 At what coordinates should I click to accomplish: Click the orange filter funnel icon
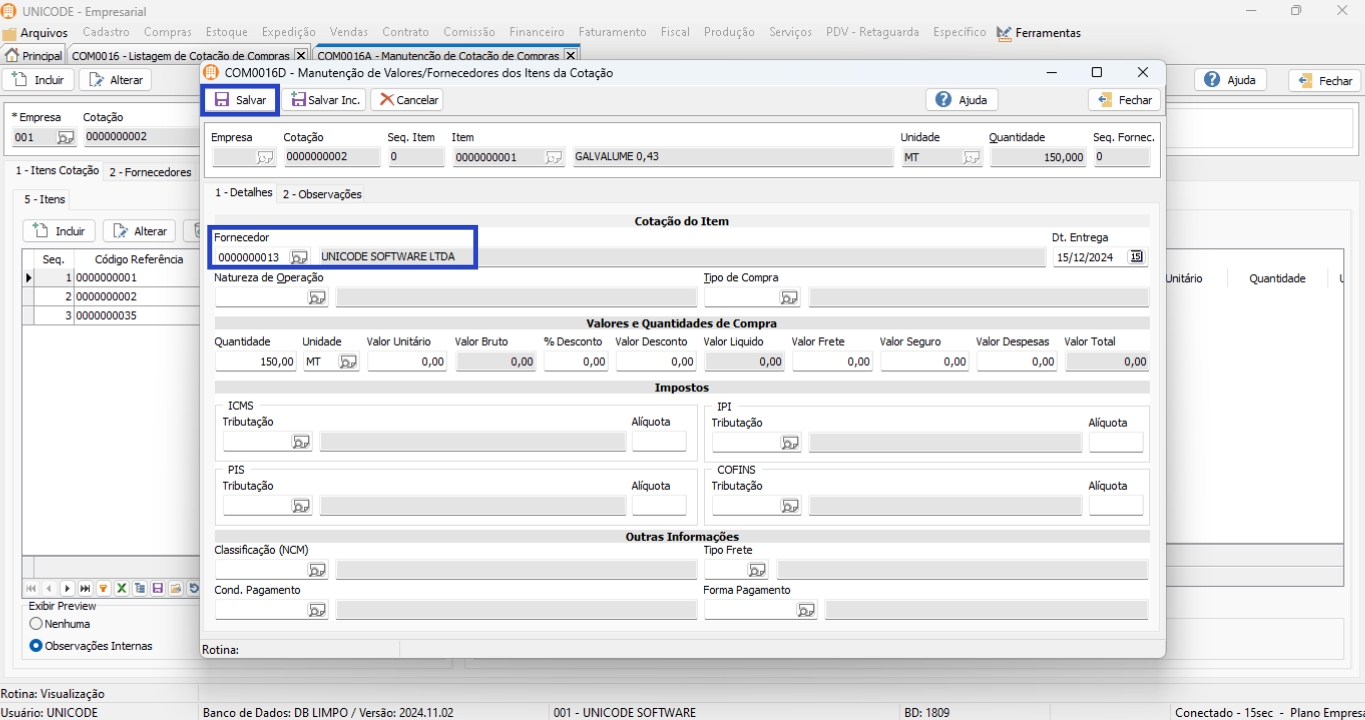(x=103, y=589)
